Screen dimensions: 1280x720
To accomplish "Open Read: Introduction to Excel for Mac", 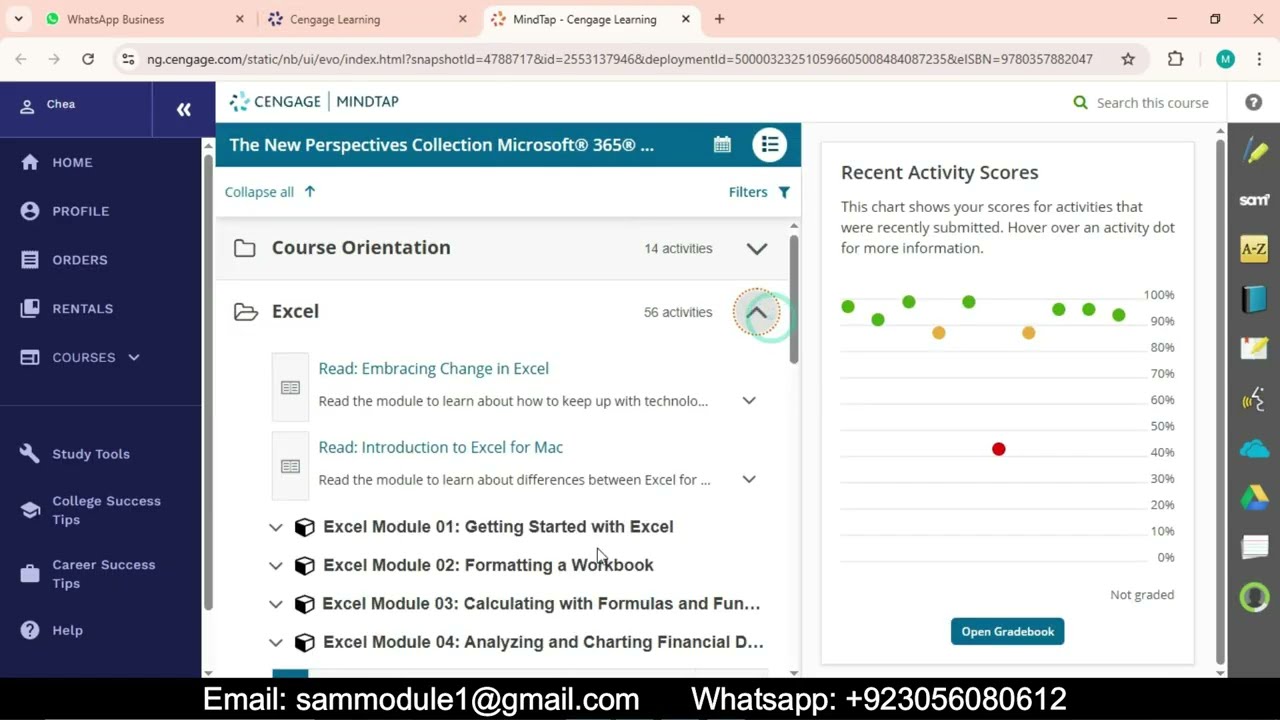I will [x=440, y=447].
